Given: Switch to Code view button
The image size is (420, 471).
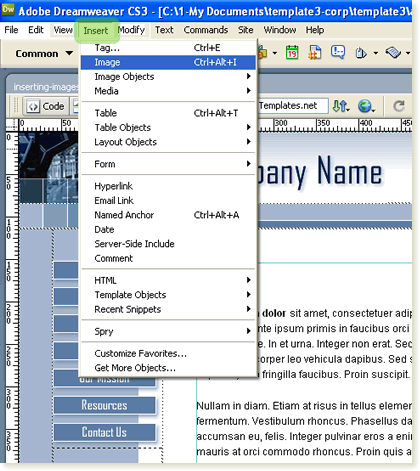Looking at the screenshot, I should [46, 106].
